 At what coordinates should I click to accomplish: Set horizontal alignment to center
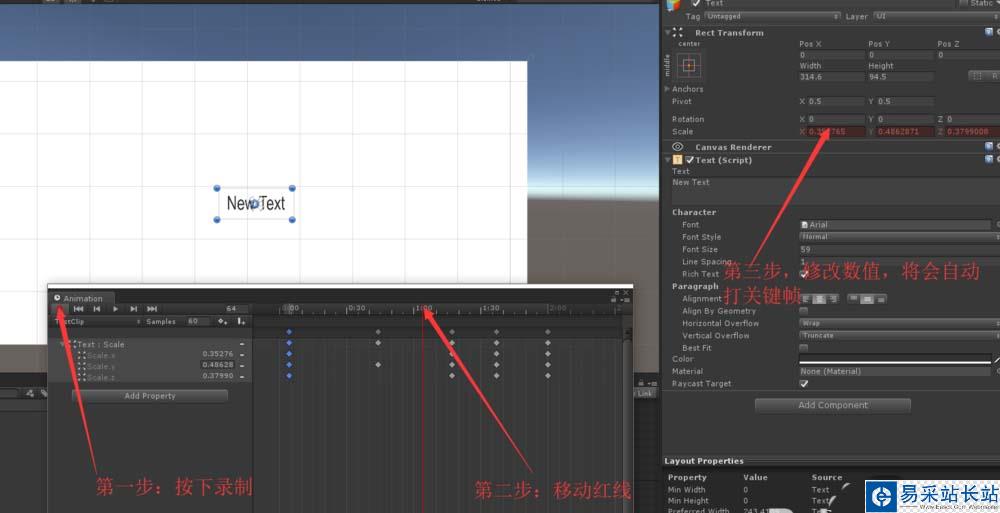[x=821, y=299]
